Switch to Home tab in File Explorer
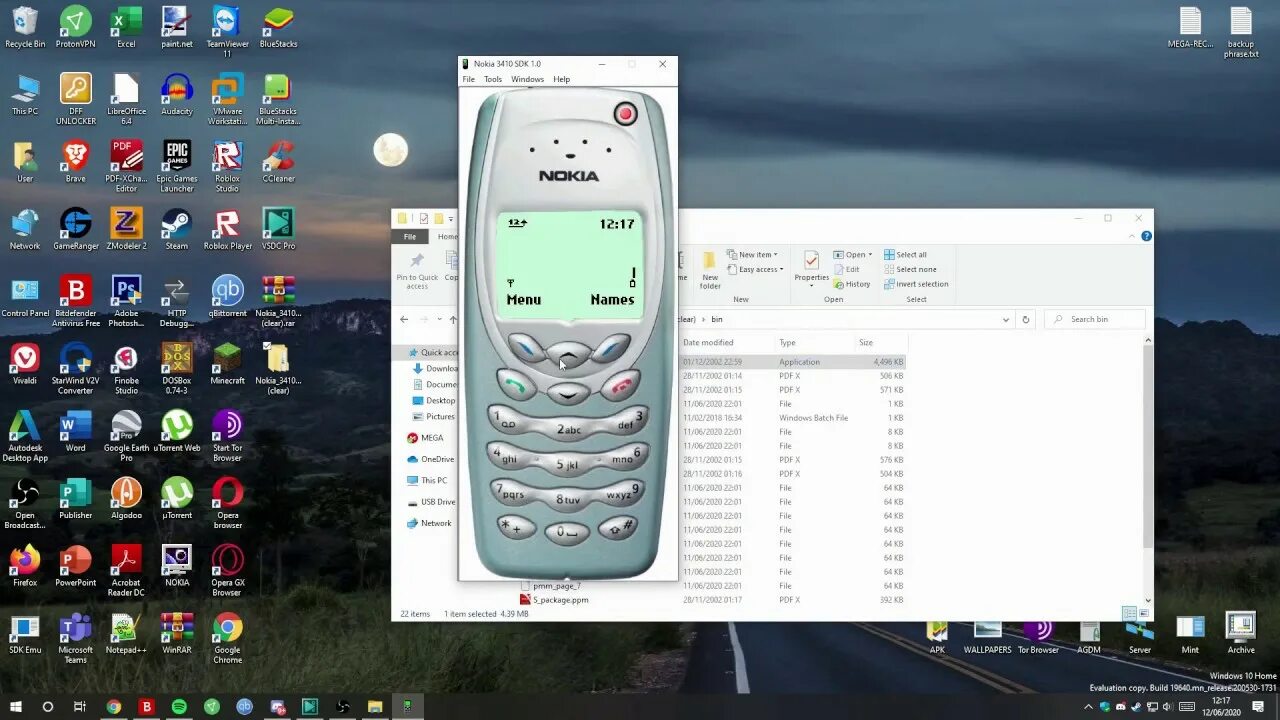Screen dimensions: 1280x720 pos(447,237)
